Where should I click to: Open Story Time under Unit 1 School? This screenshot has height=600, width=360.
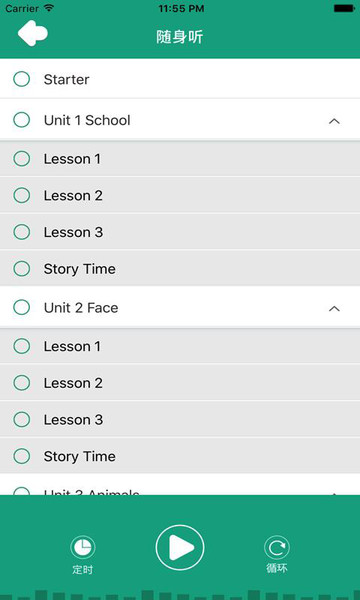[x=180, y=269]
